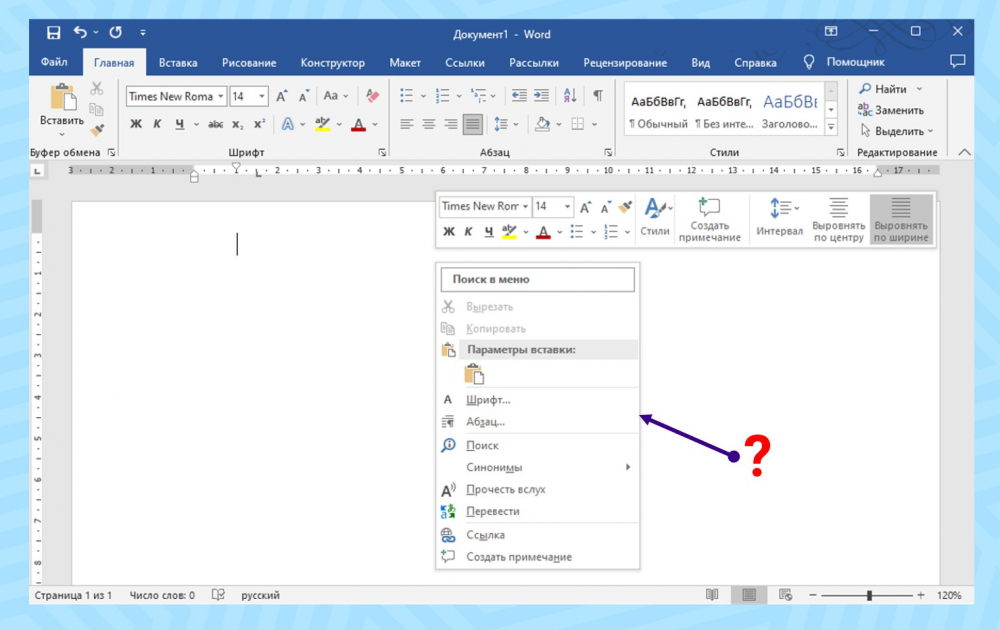The height and width of the screenshot is (630, 1000).
Task: Click the Save icon in title bar
Action: point(53,33)
